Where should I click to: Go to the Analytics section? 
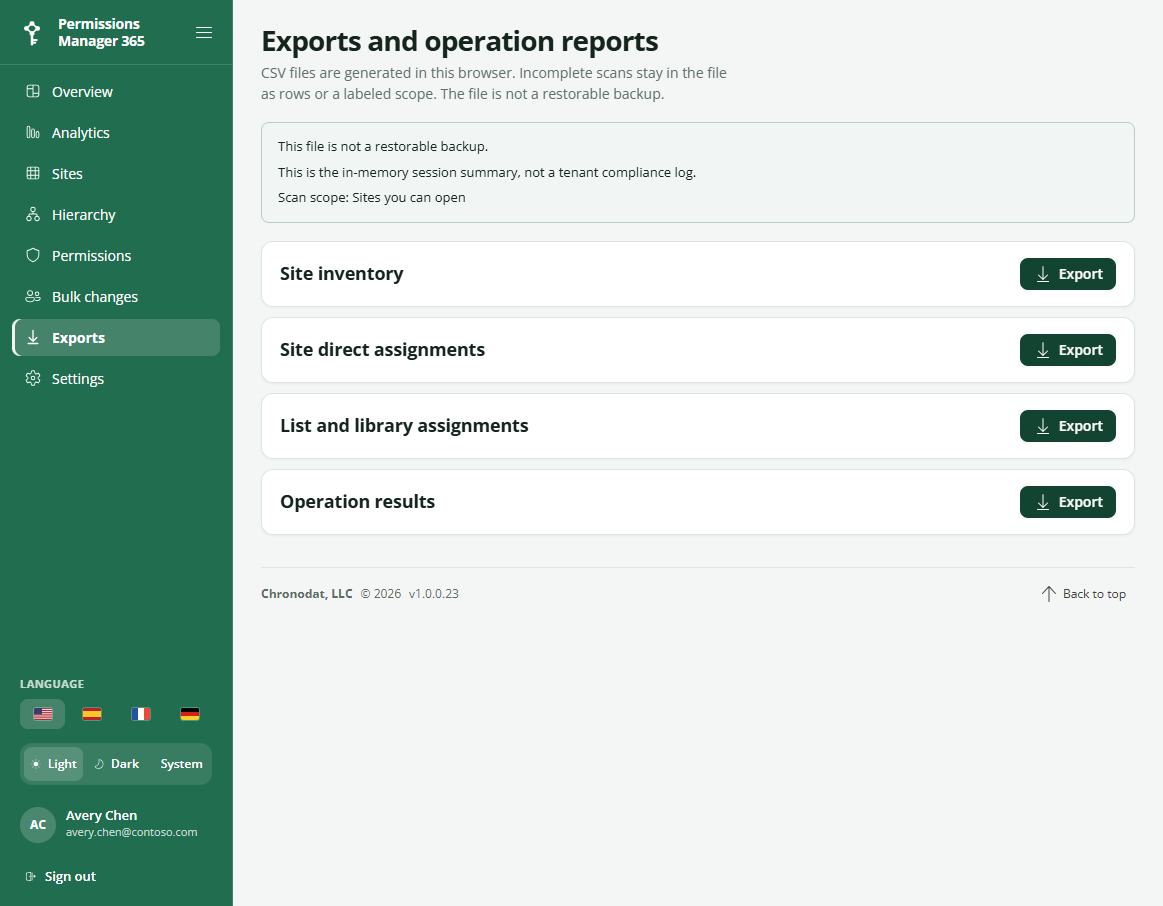[116, 133]
